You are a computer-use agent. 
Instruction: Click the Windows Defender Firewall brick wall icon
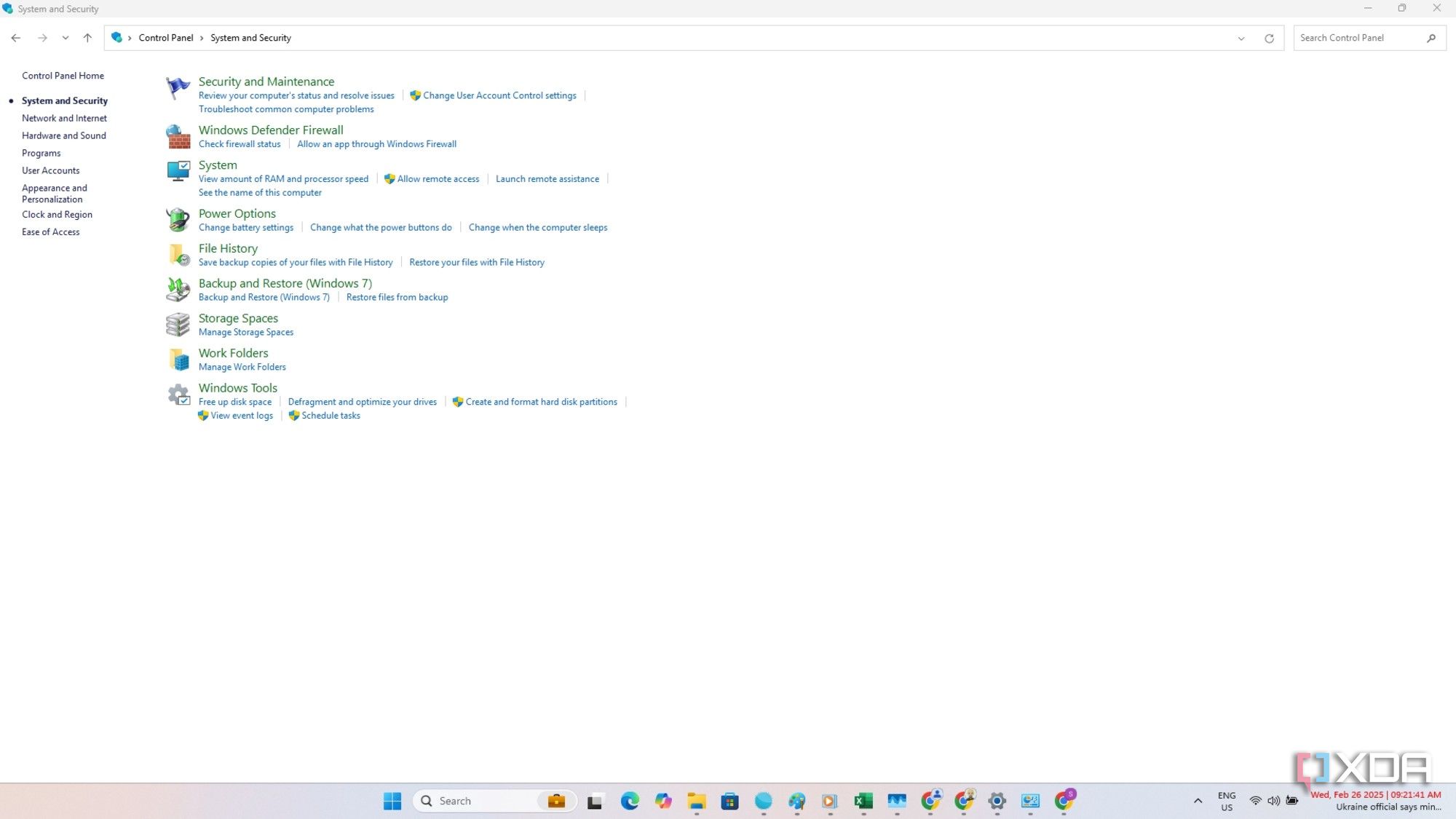(x=178, y=136)
